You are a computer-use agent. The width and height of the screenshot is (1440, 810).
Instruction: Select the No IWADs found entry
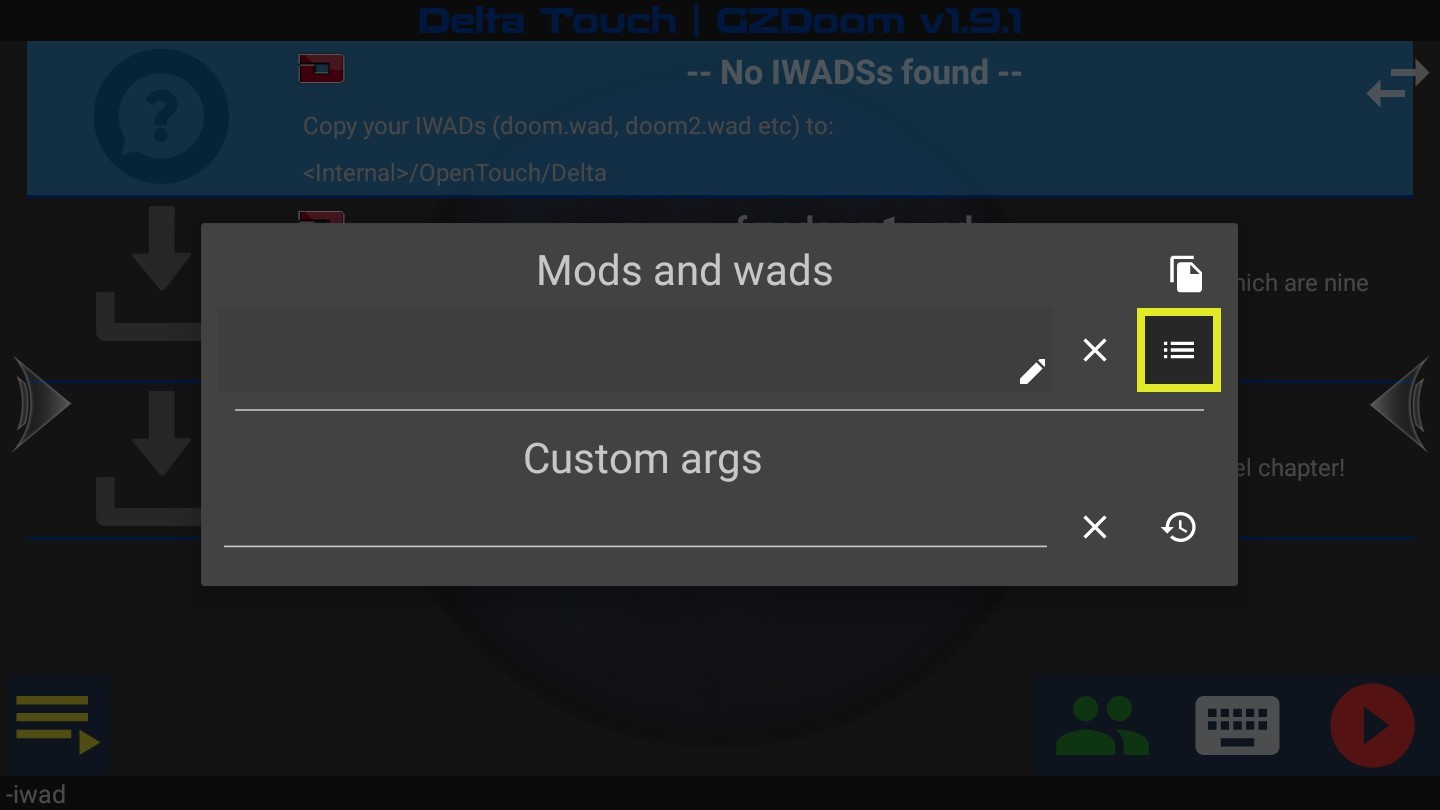coord(720,118)
